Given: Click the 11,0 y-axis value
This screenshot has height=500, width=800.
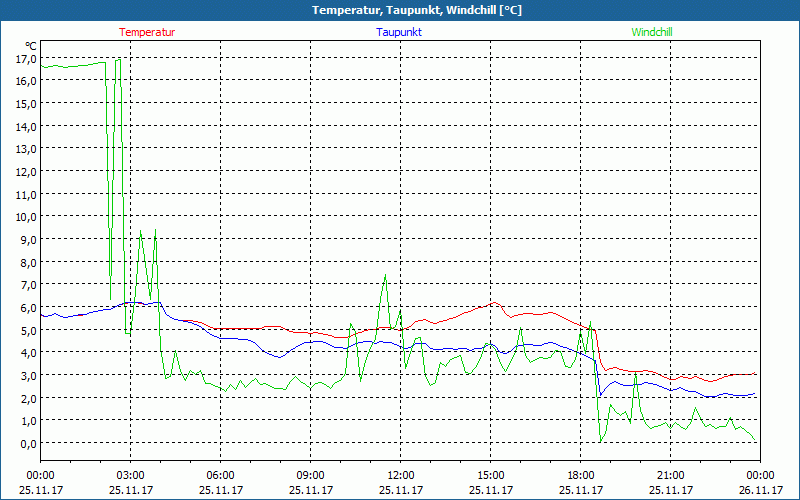Looking at the screenshot, I should [27, 194].
